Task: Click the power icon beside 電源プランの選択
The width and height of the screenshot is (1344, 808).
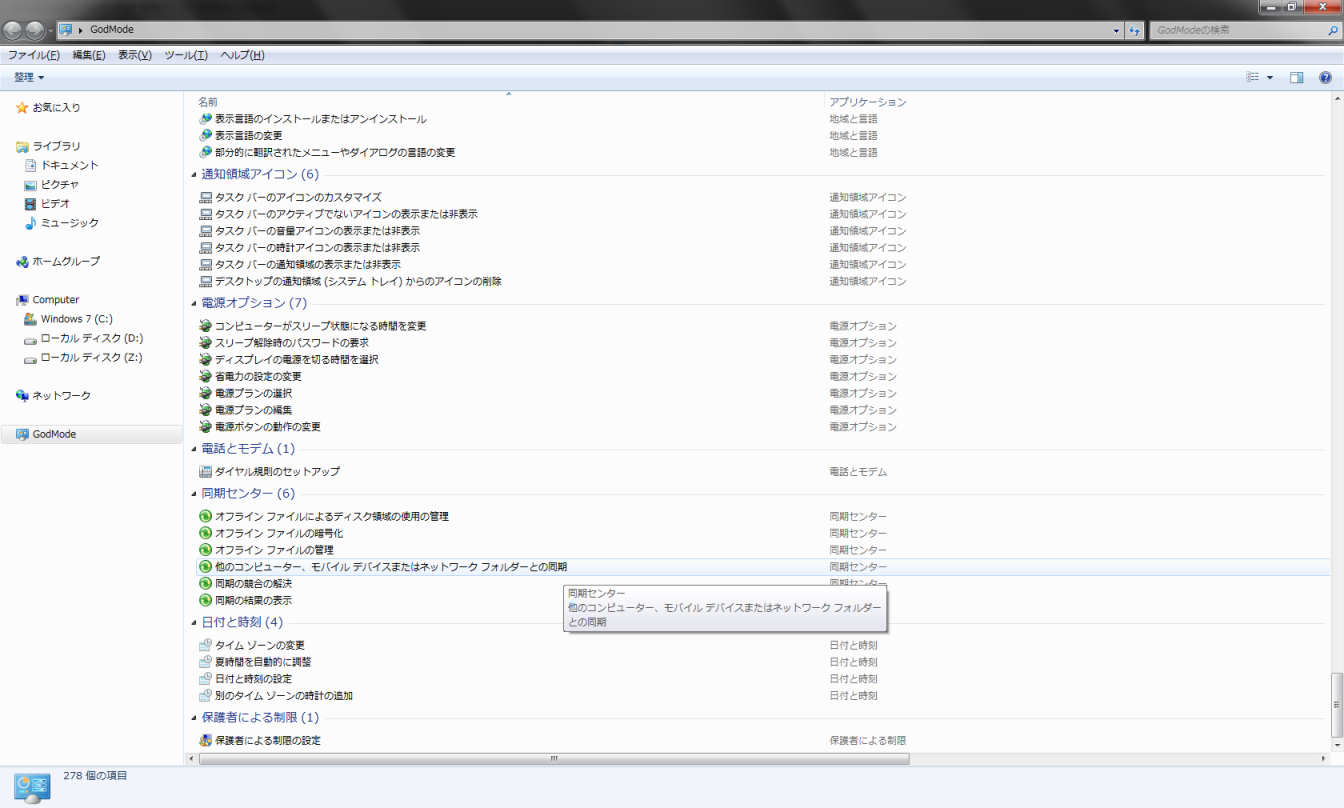Action: point(206,393)
